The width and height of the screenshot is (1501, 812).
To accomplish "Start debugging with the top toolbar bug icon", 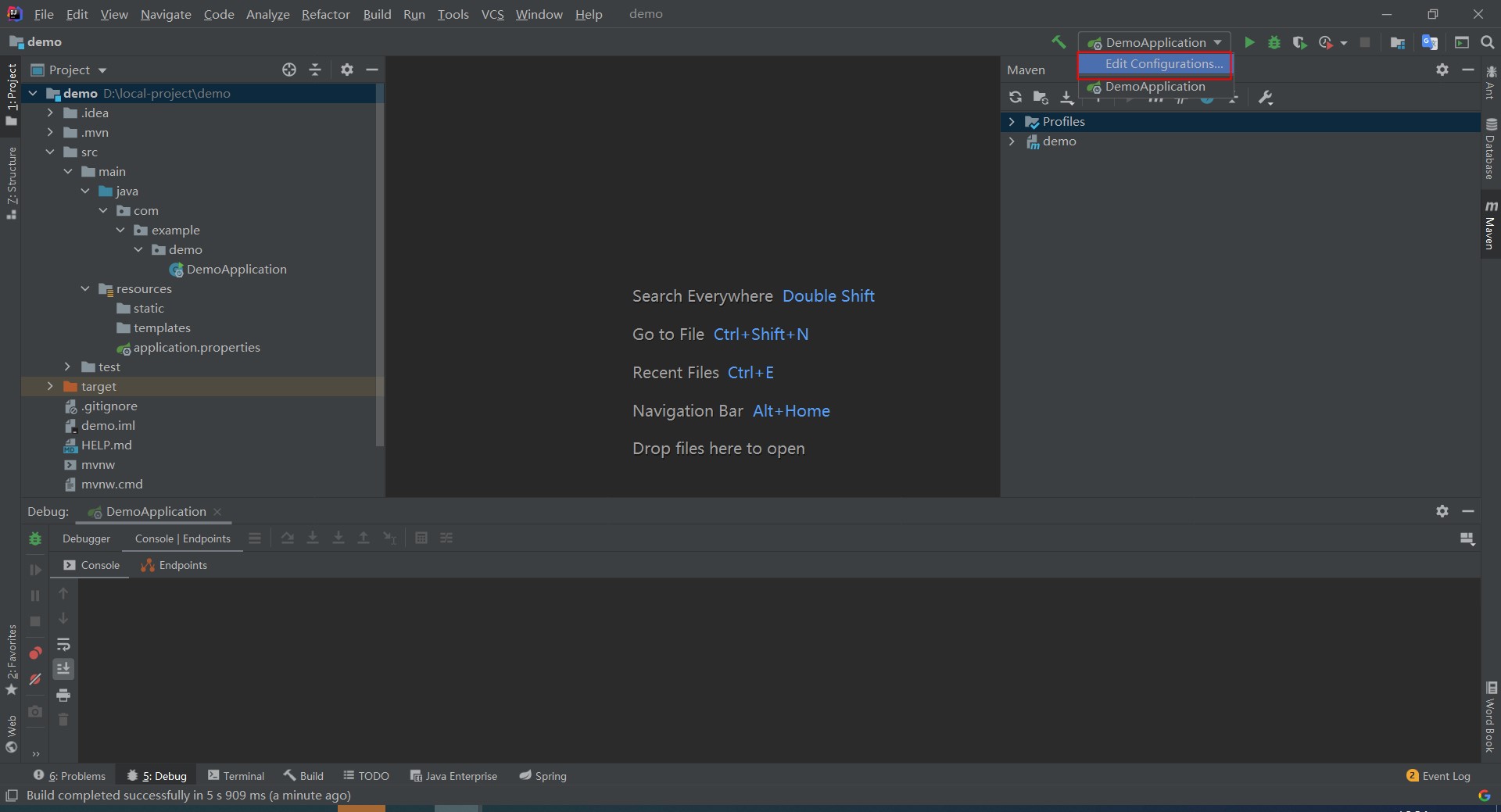I will 1274,42.
